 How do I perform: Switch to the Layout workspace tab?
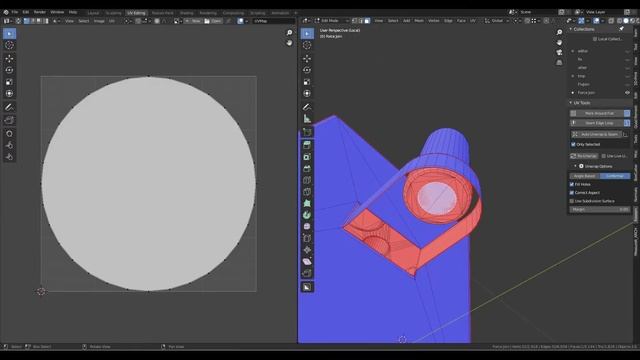93,13
